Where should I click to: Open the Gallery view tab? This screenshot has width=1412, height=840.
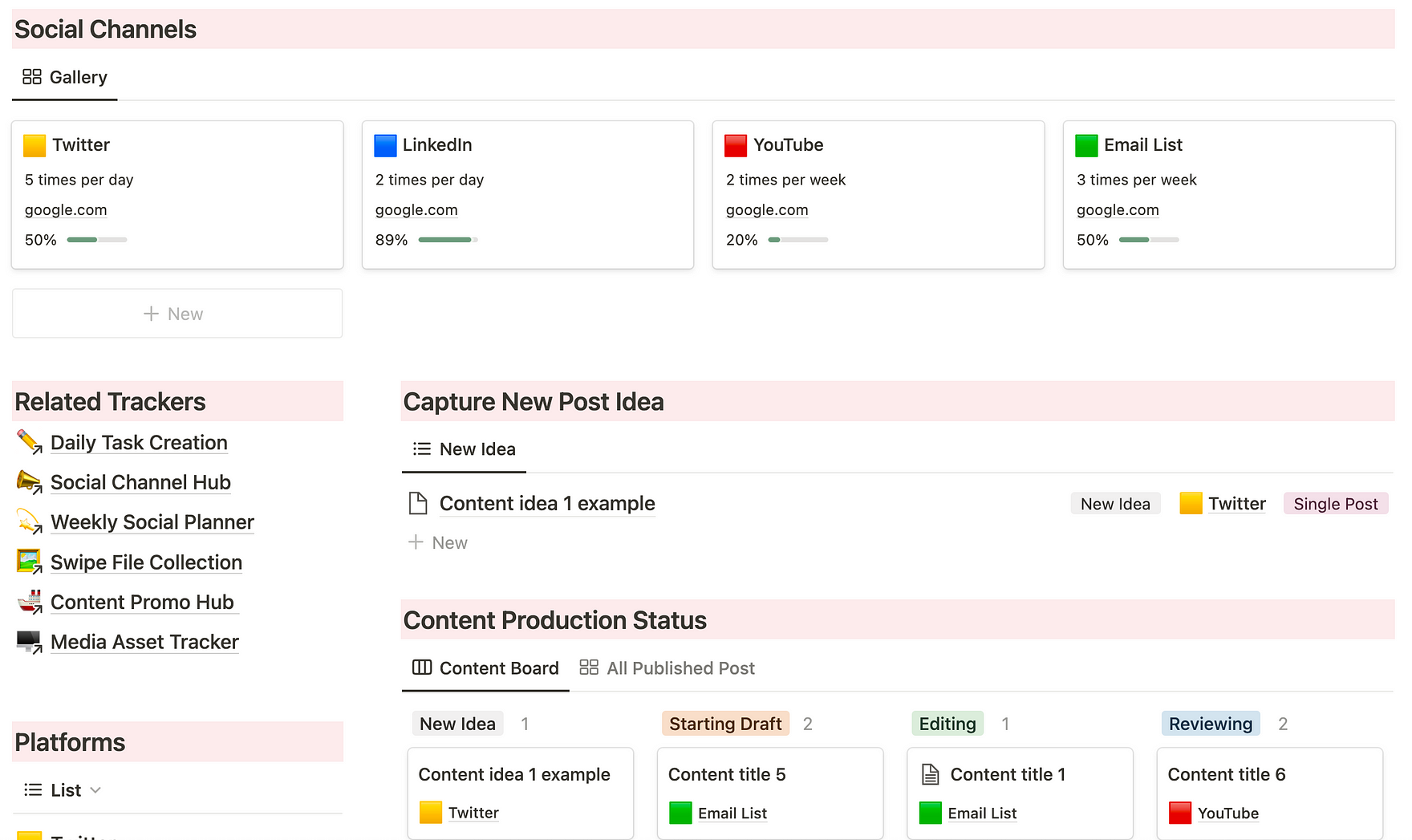65,77
